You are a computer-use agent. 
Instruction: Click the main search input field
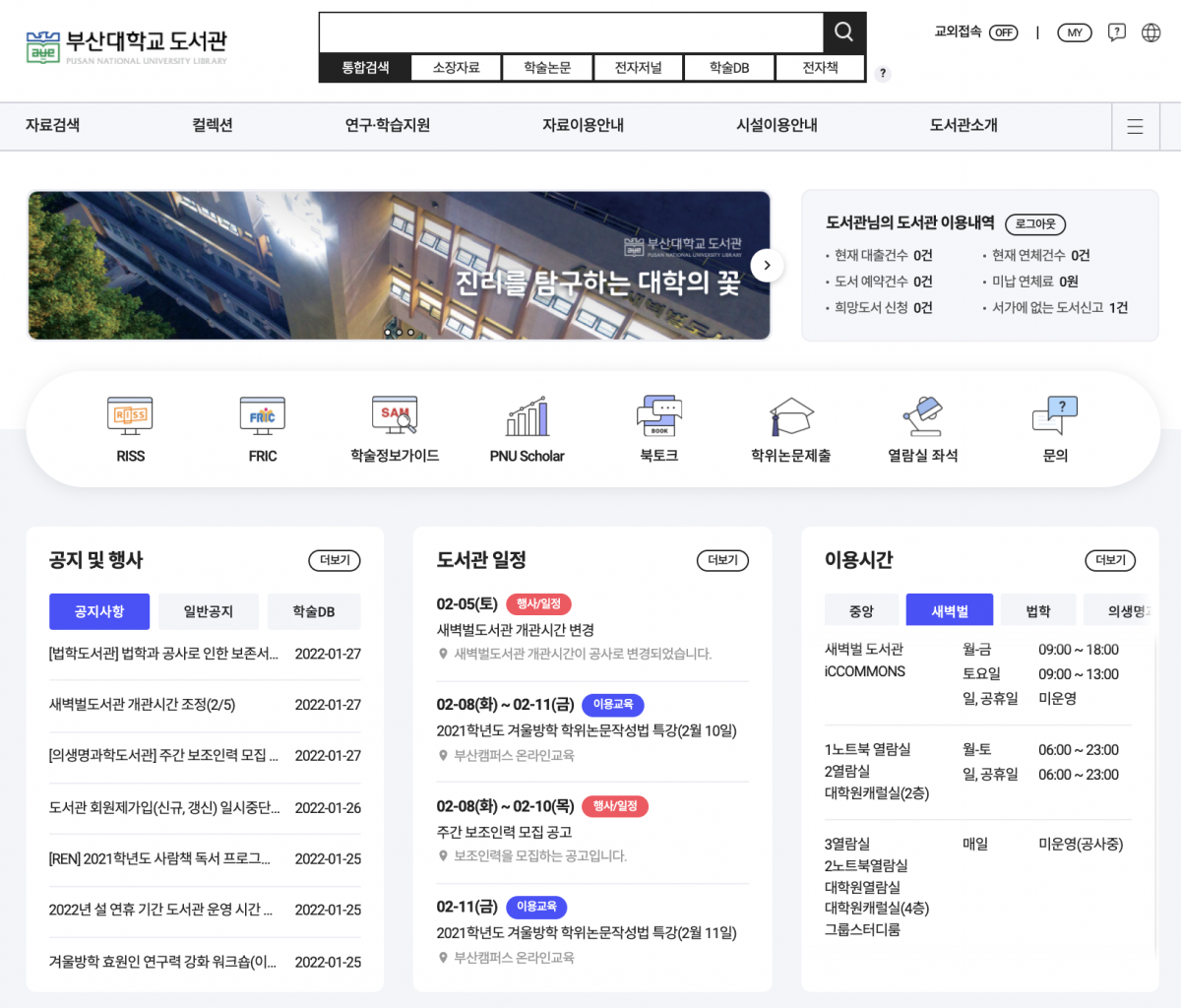[571, 32]
